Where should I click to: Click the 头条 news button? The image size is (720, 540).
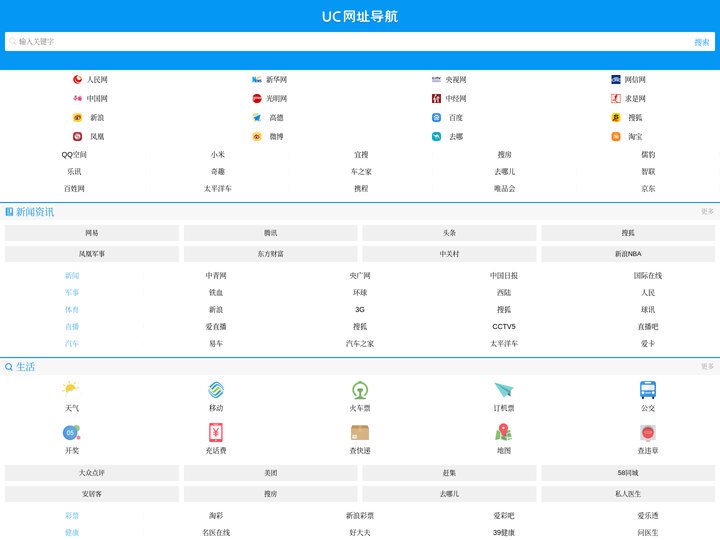(x=449, y=233)
